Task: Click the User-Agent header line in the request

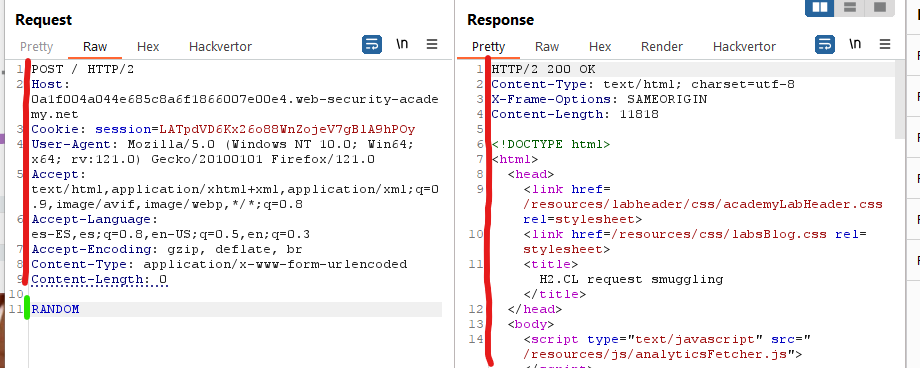Action: tap(223, 151)
